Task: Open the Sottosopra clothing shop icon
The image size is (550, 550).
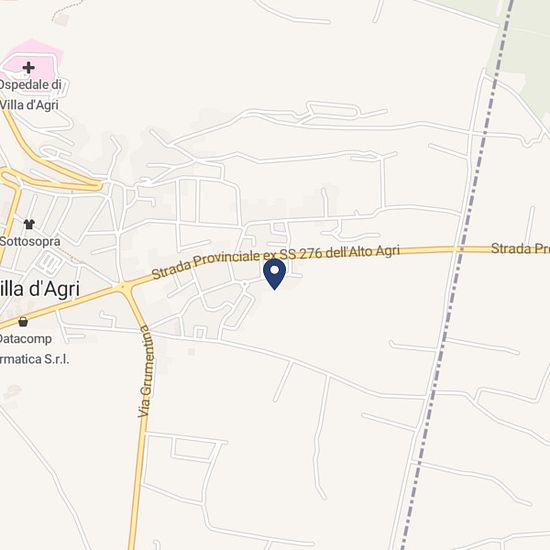Action: [x=29, y=224]
